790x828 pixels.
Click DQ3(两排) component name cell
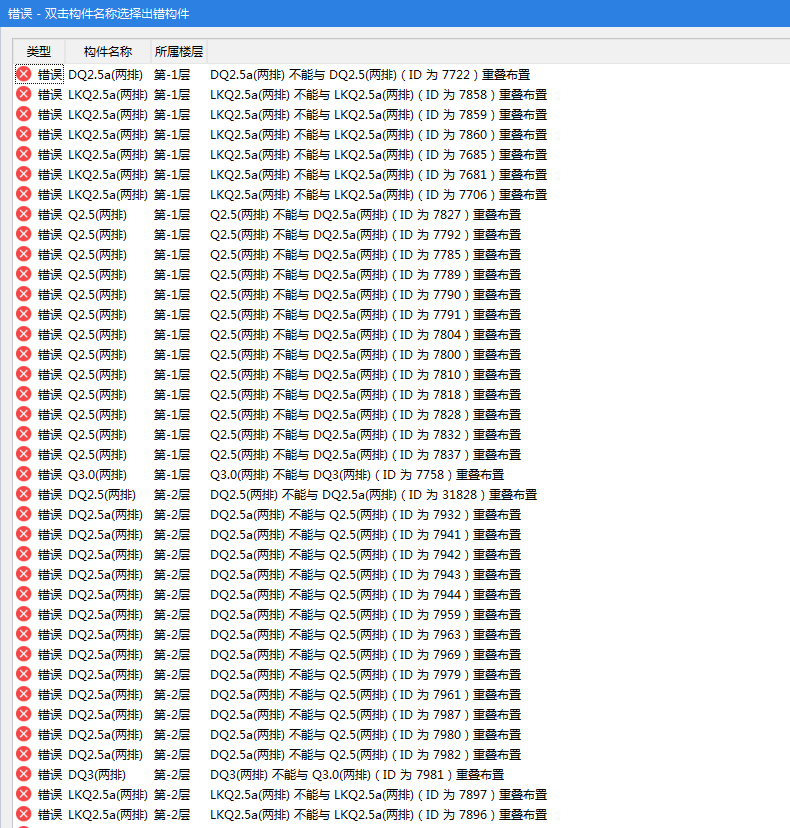click(x=97, y=774)
